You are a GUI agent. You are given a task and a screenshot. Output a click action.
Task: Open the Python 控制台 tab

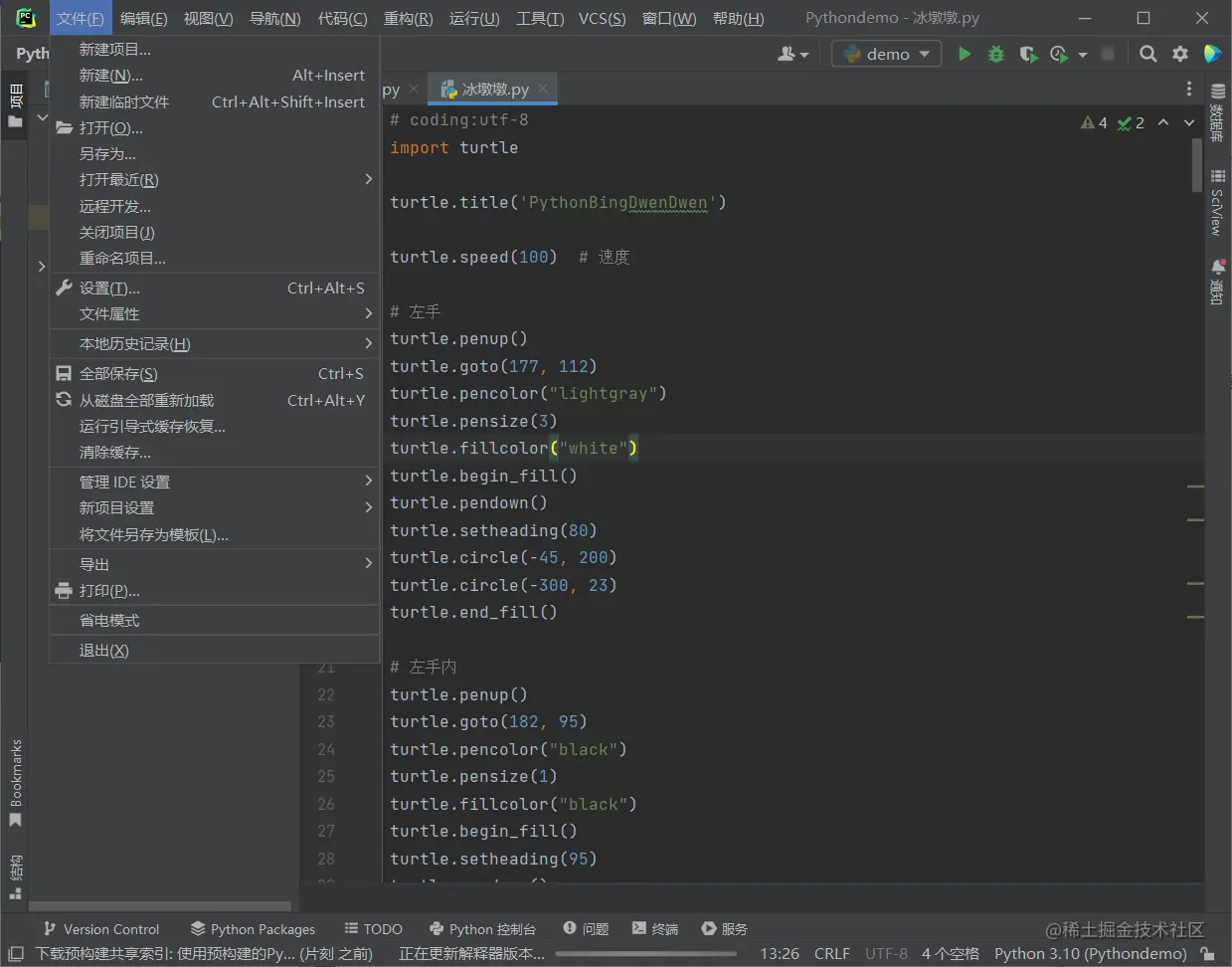point(482,928)
